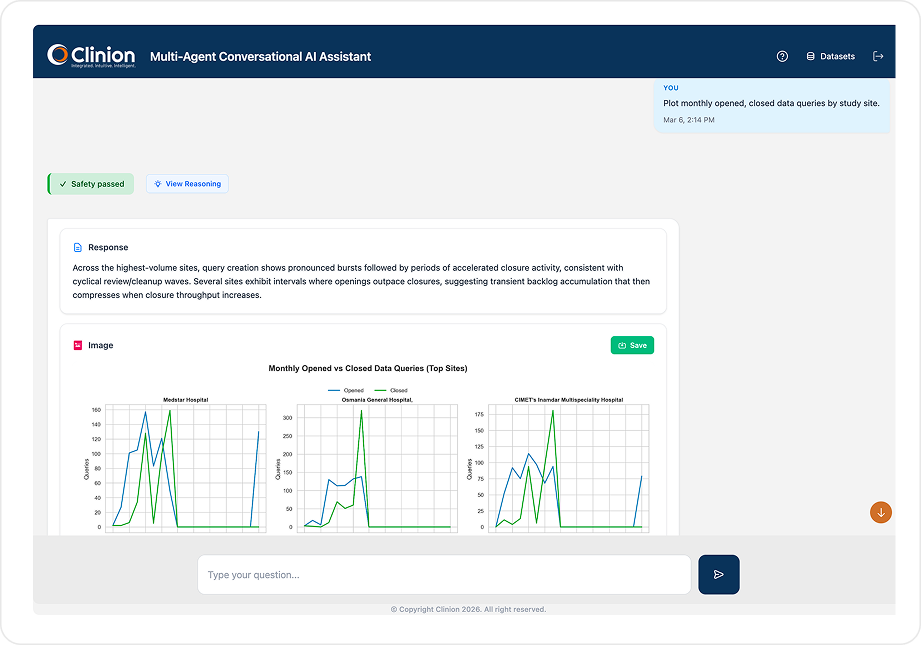
Task: Toggle the Opened series in chart legend
Action: (346, 391)
